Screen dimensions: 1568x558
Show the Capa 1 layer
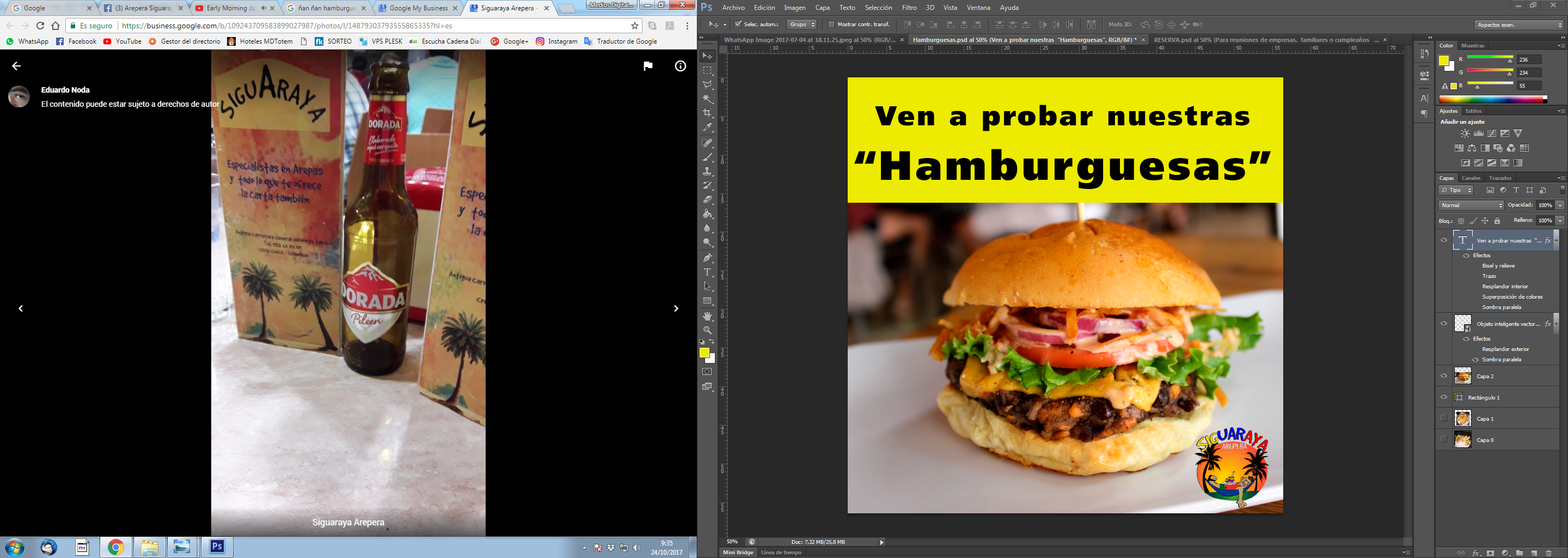1444,418
